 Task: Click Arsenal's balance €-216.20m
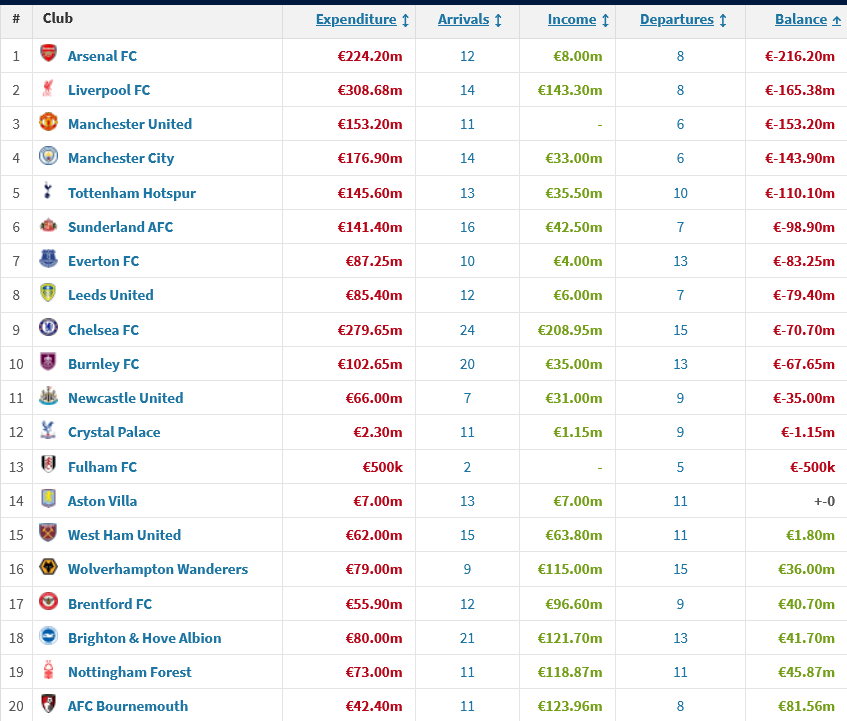point(800,56)
